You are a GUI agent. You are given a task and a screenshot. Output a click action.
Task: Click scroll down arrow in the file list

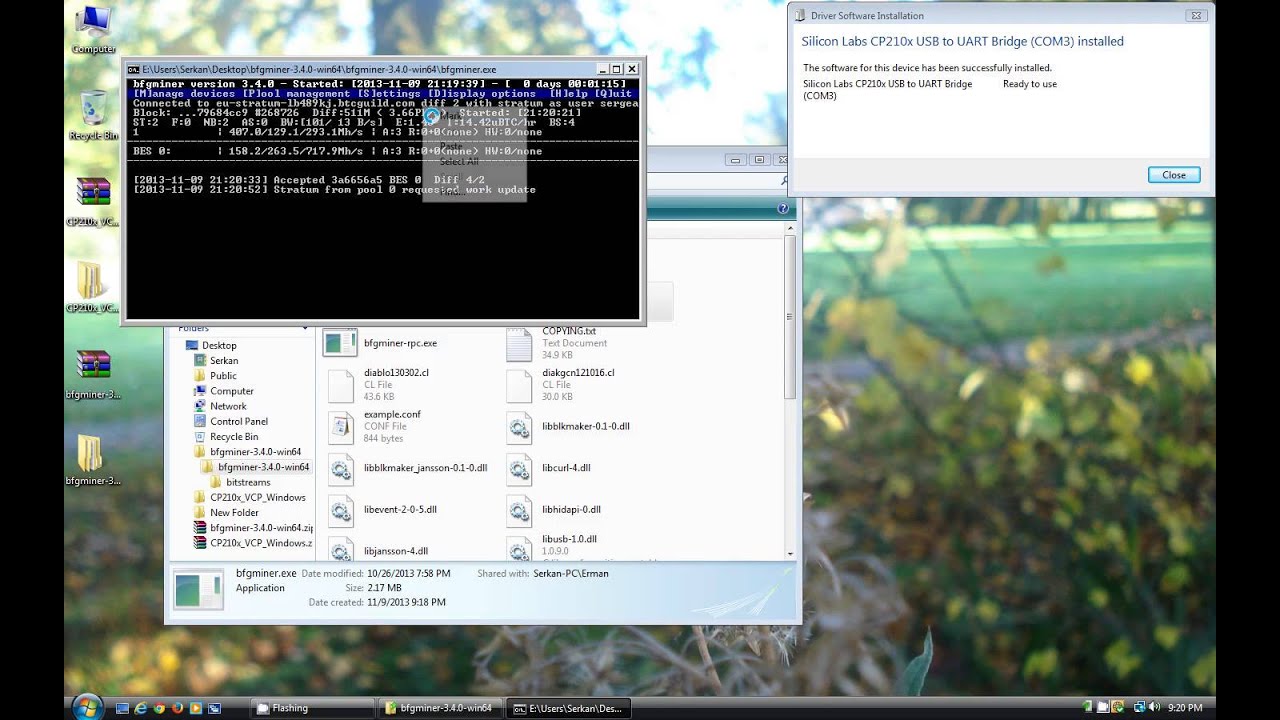(x=790, y=553)
